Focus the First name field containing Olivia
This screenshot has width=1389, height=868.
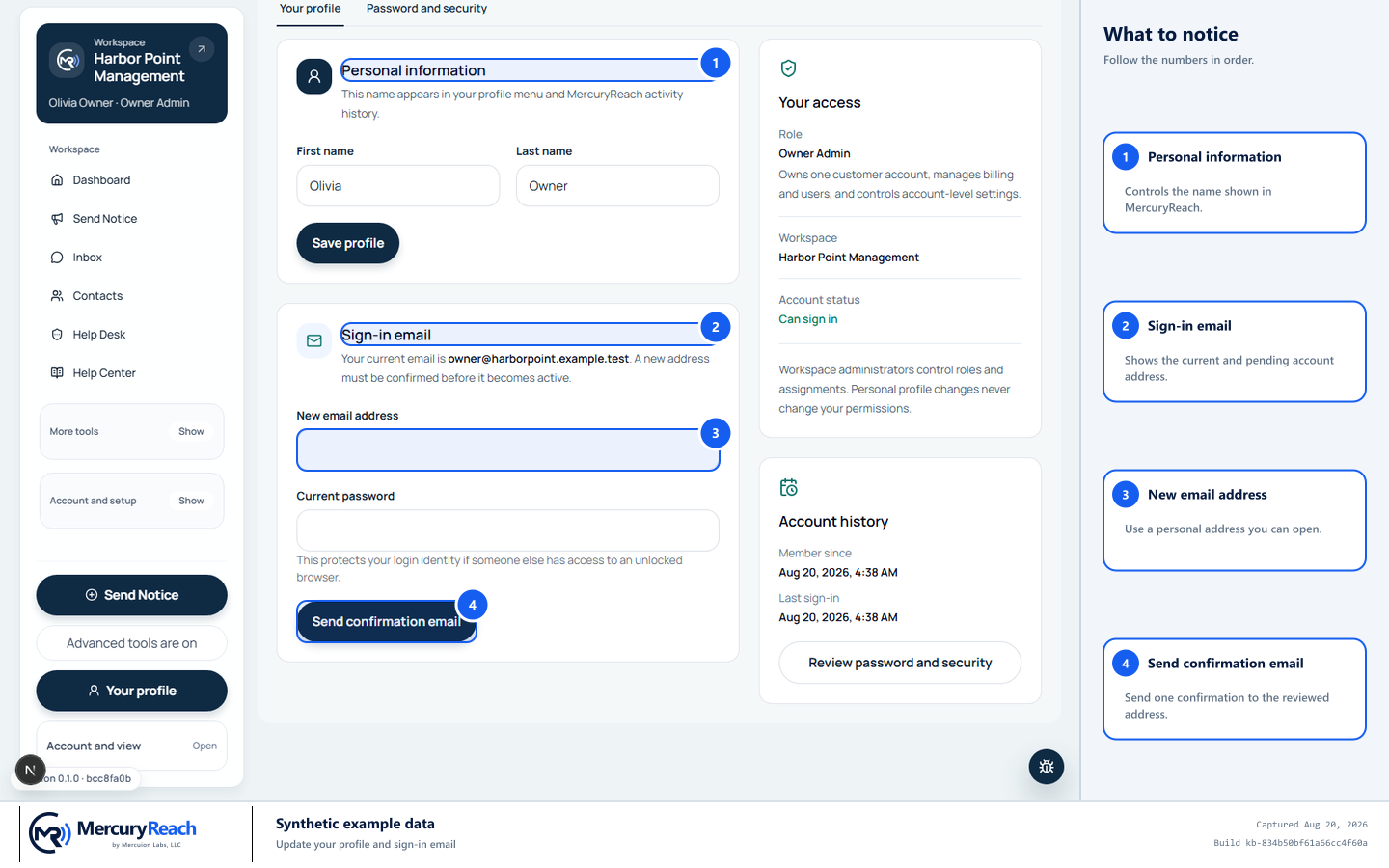point(398,186)
